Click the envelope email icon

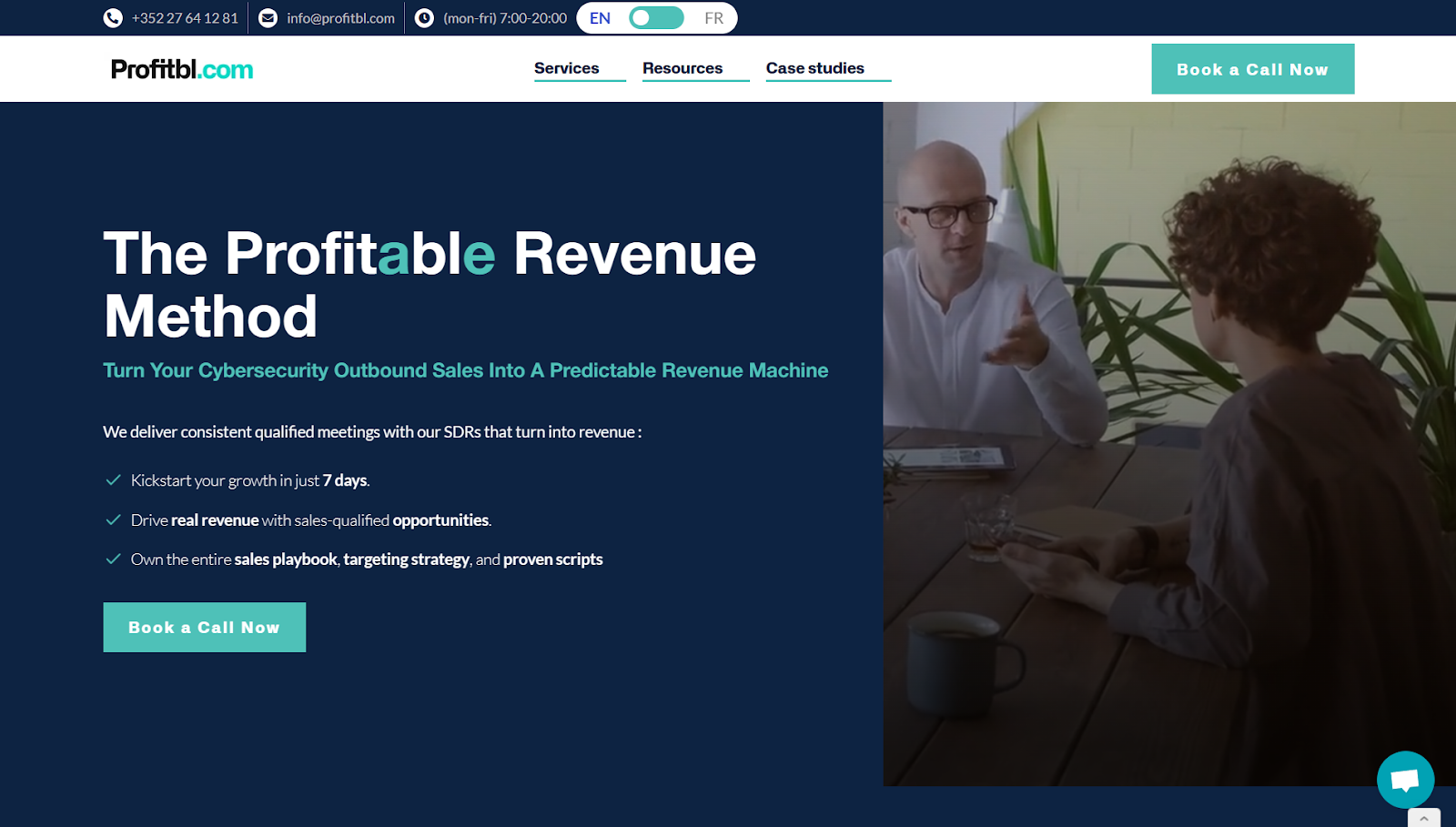tap(268, 18)
